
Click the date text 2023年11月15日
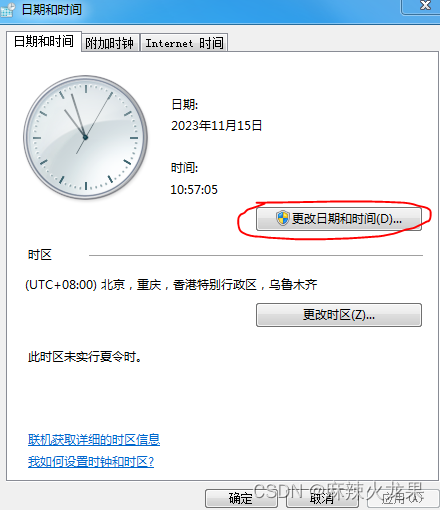[x=217, y=126]
